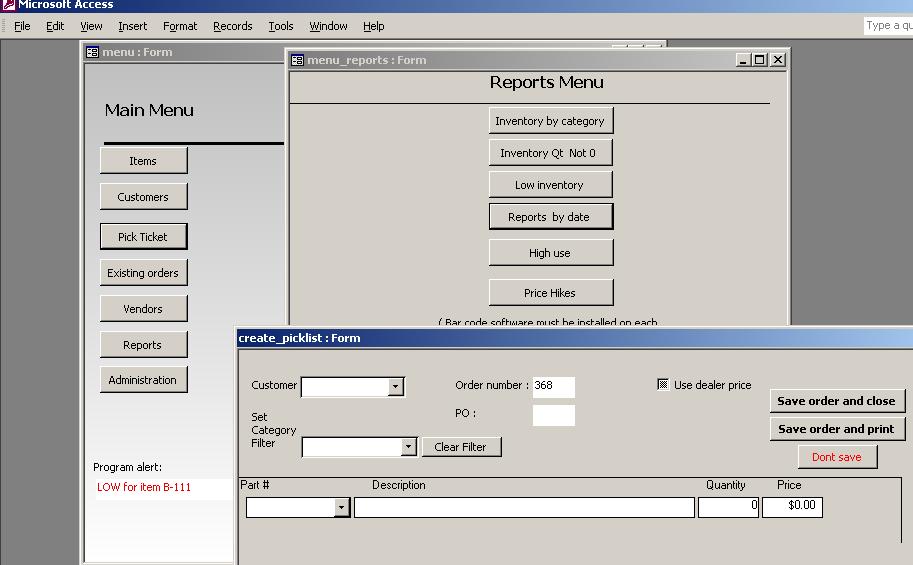The height and width of the screenshot is (565, 913).
Task: Click the Clear Filter button
Action: tap(461, 447)
